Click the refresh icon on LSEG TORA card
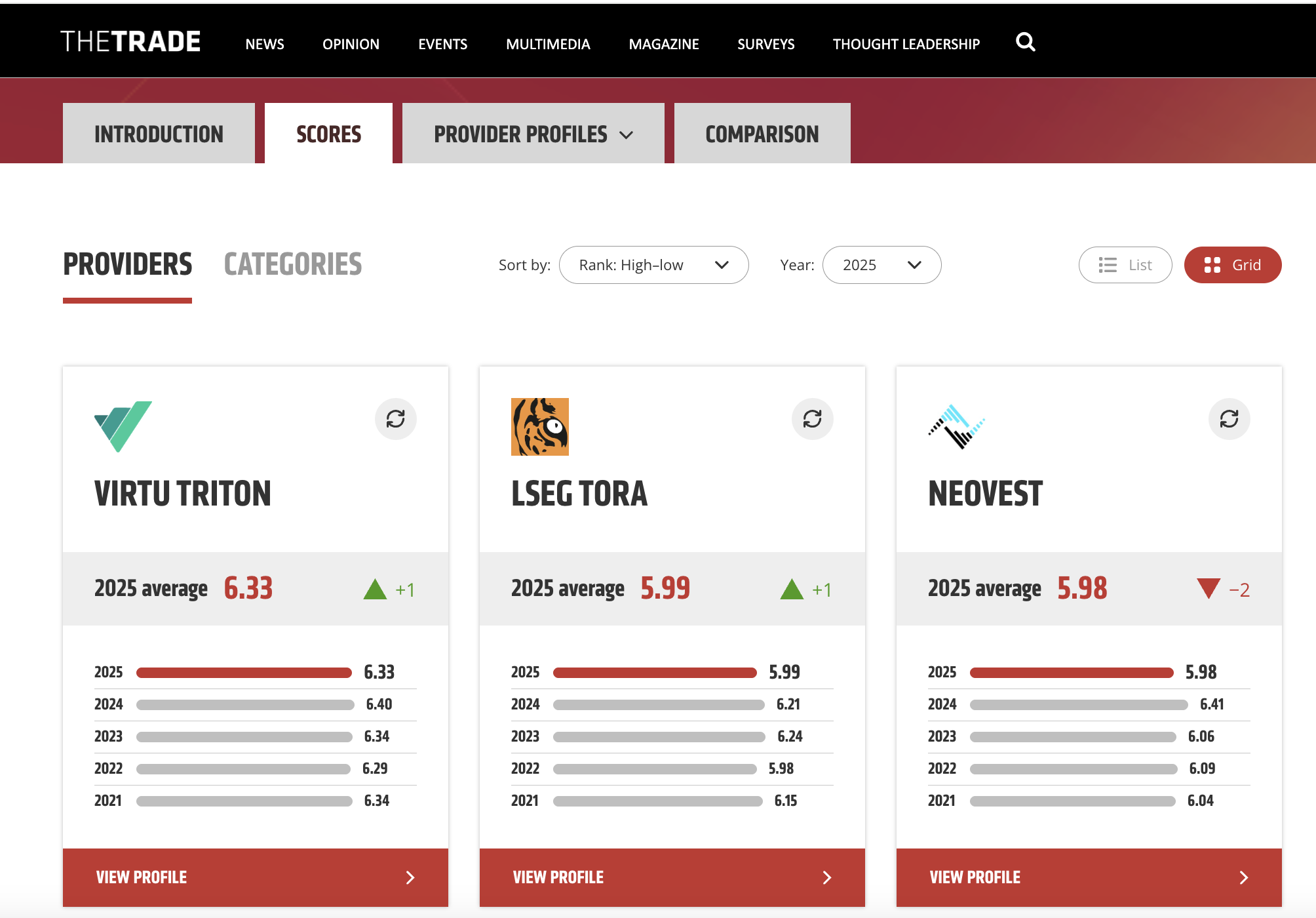1316x918 pixels. pos(812,419)
